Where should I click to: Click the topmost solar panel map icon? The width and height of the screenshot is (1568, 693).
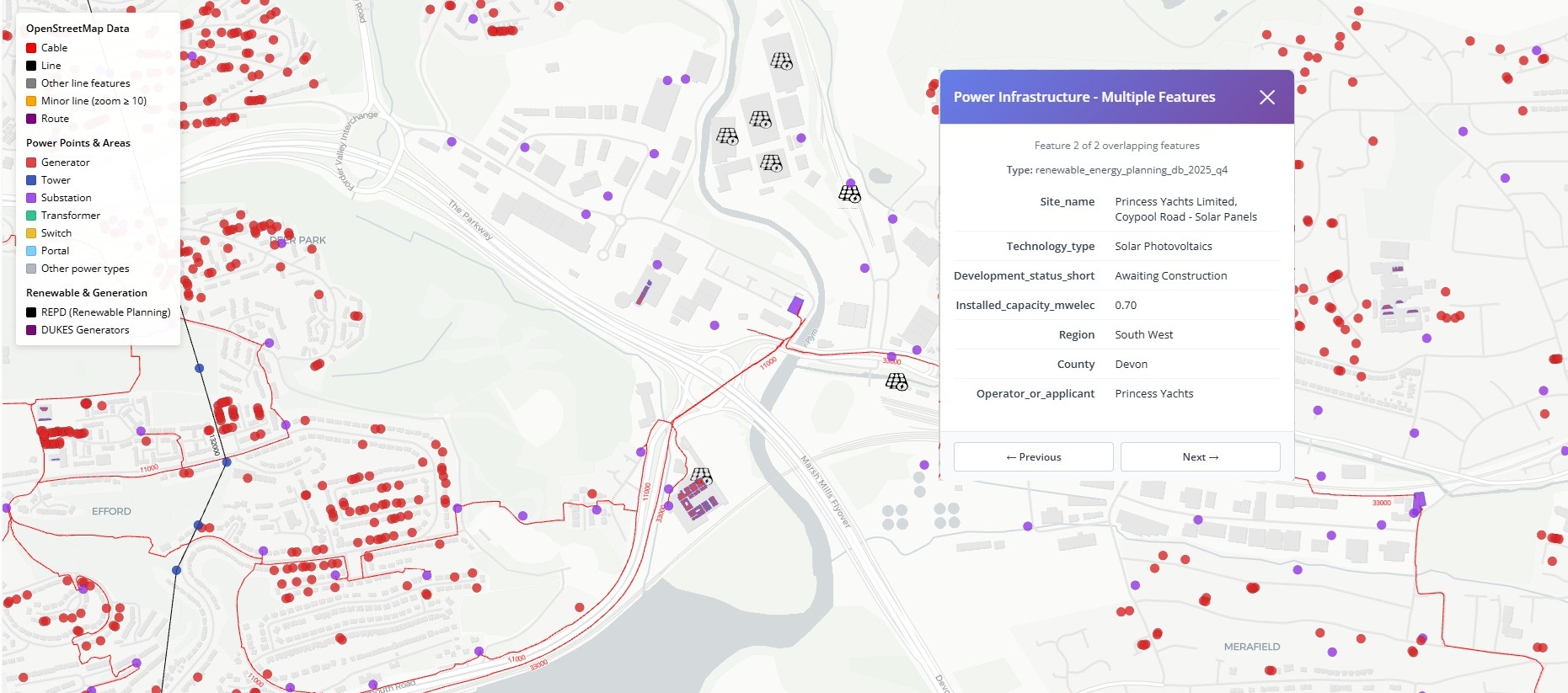781,61
